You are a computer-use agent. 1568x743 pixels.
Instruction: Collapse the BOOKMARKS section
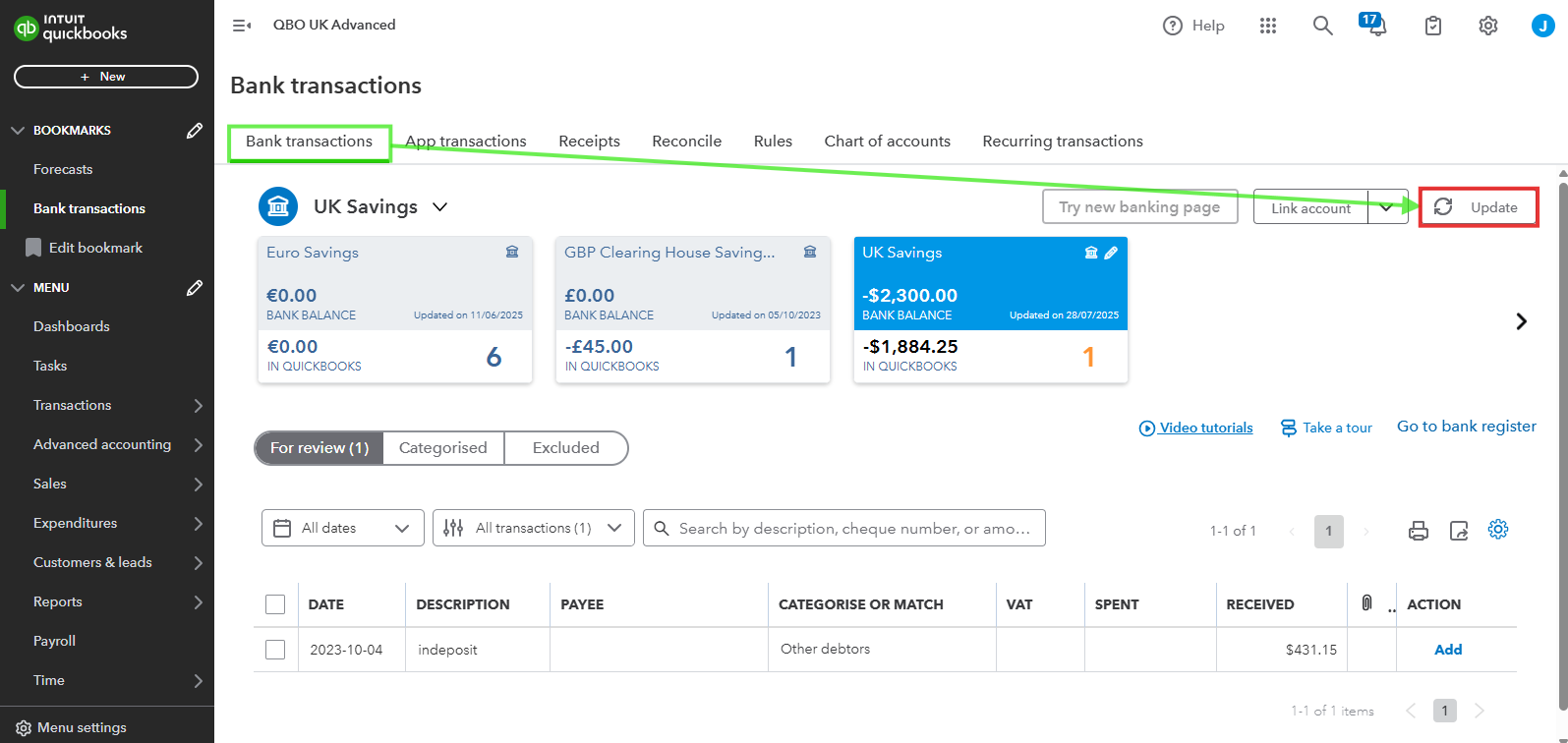coord(18,130)
